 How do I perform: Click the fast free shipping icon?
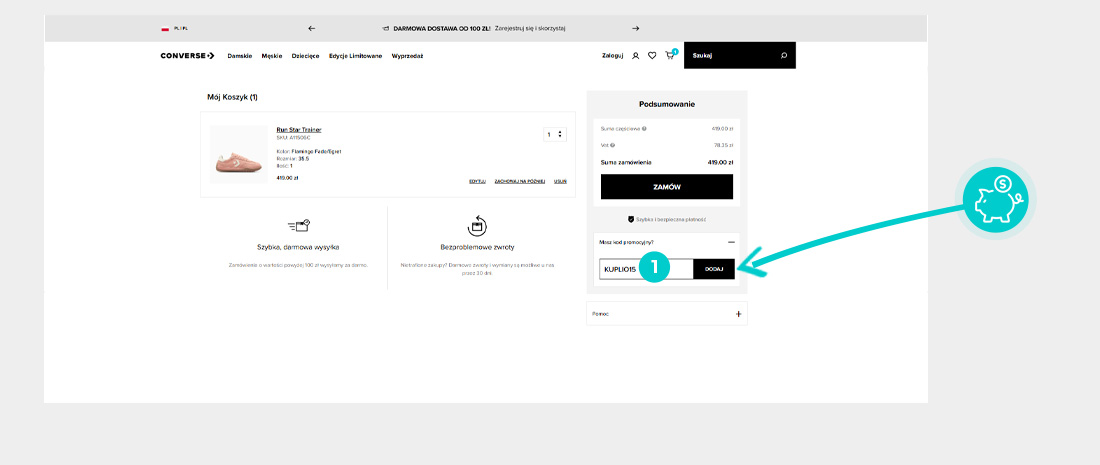click(x=299, y=226)
